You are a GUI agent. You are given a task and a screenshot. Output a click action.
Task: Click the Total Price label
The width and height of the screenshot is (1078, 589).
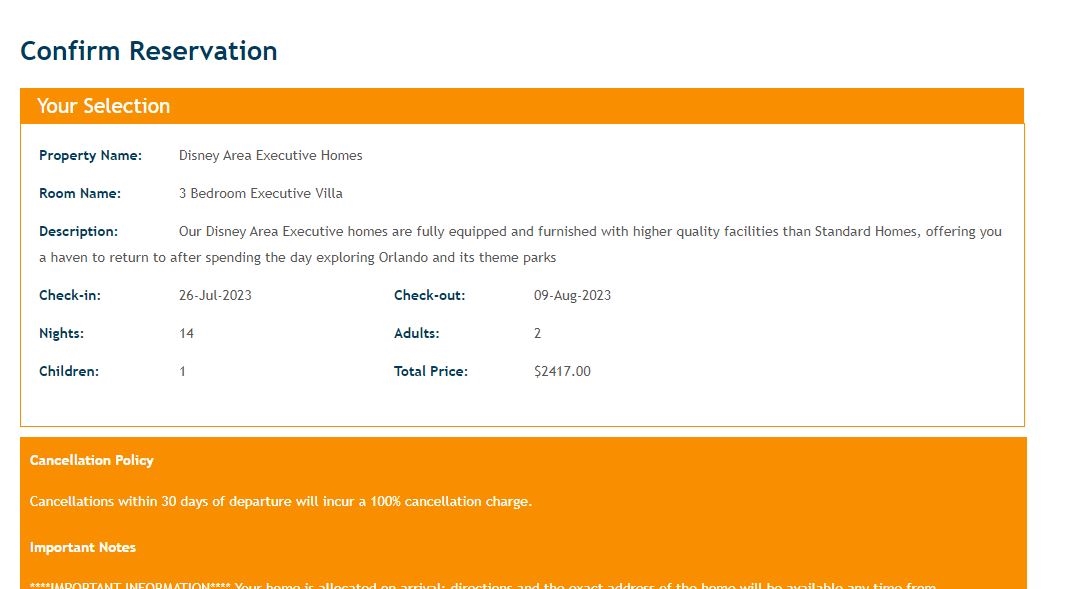tap(431, 372)
